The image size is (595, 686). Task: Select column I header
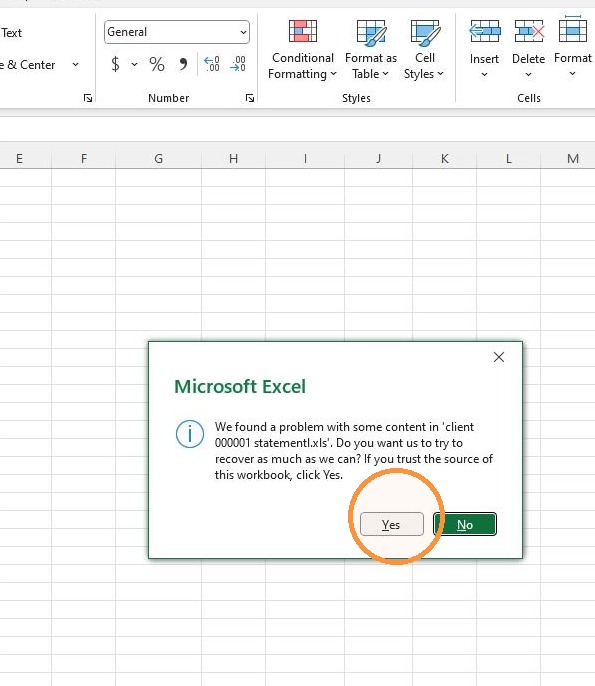pos(305,158)
